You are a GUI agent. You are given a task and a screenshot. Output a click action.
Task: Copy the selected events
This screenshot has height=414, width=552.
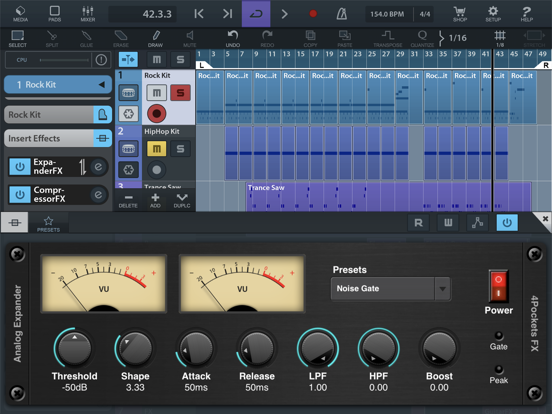[310, 39]
